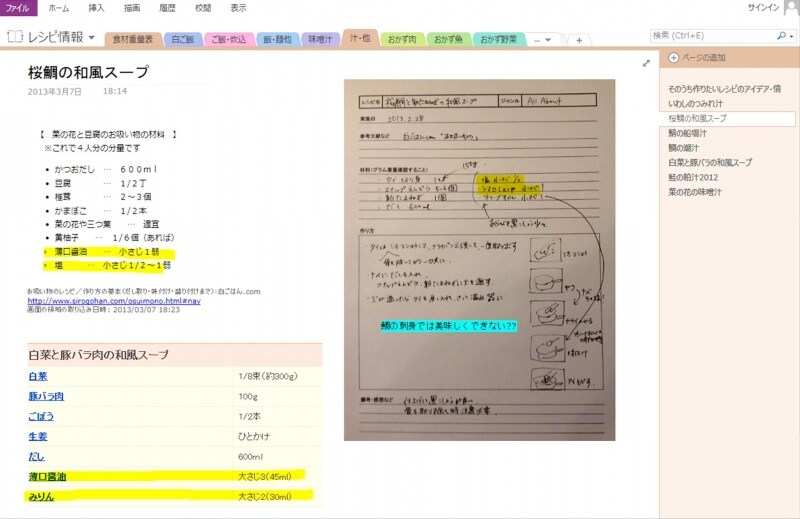Add a new section with plus tab

[x=579, y=40]
